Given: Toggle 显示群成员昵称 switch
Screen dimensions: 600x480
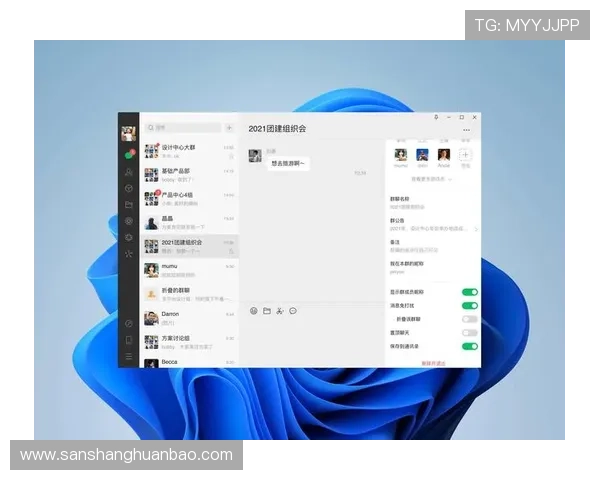Looking at the screenshot, I should (469, 292).
